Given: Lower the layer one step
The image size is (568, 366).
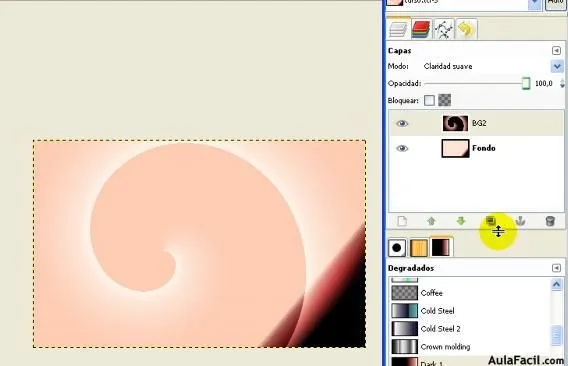Looking at the screenshot, I should pos(460,221).
